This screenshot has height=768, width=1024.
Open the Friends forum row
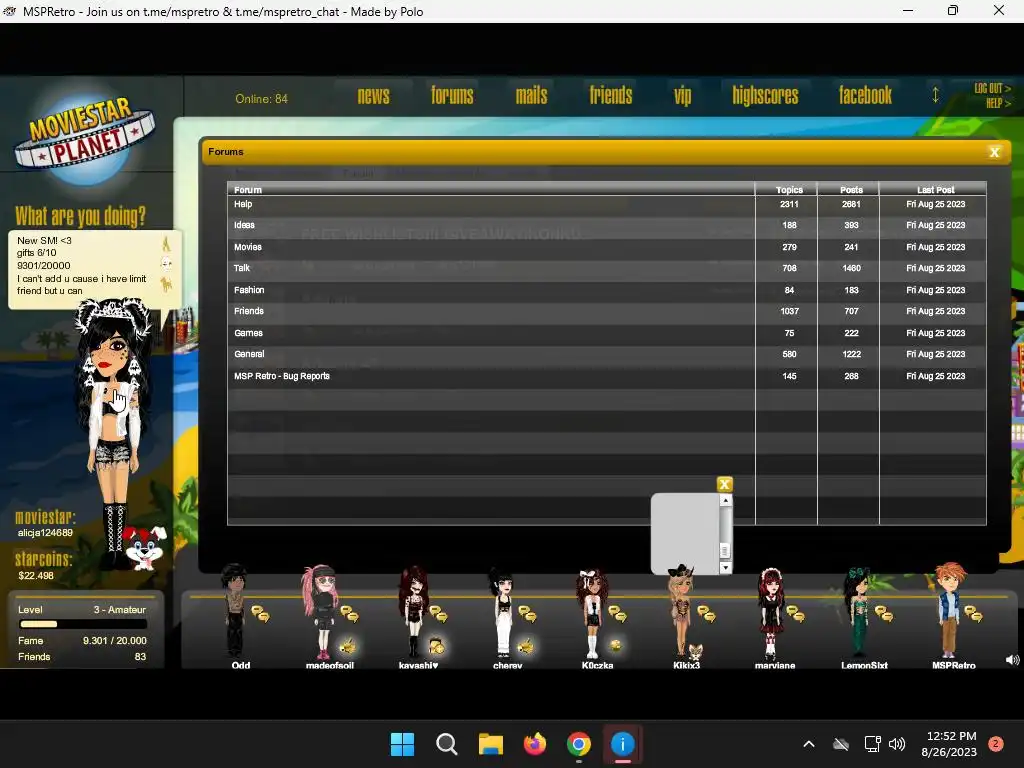tap(607, 312)
